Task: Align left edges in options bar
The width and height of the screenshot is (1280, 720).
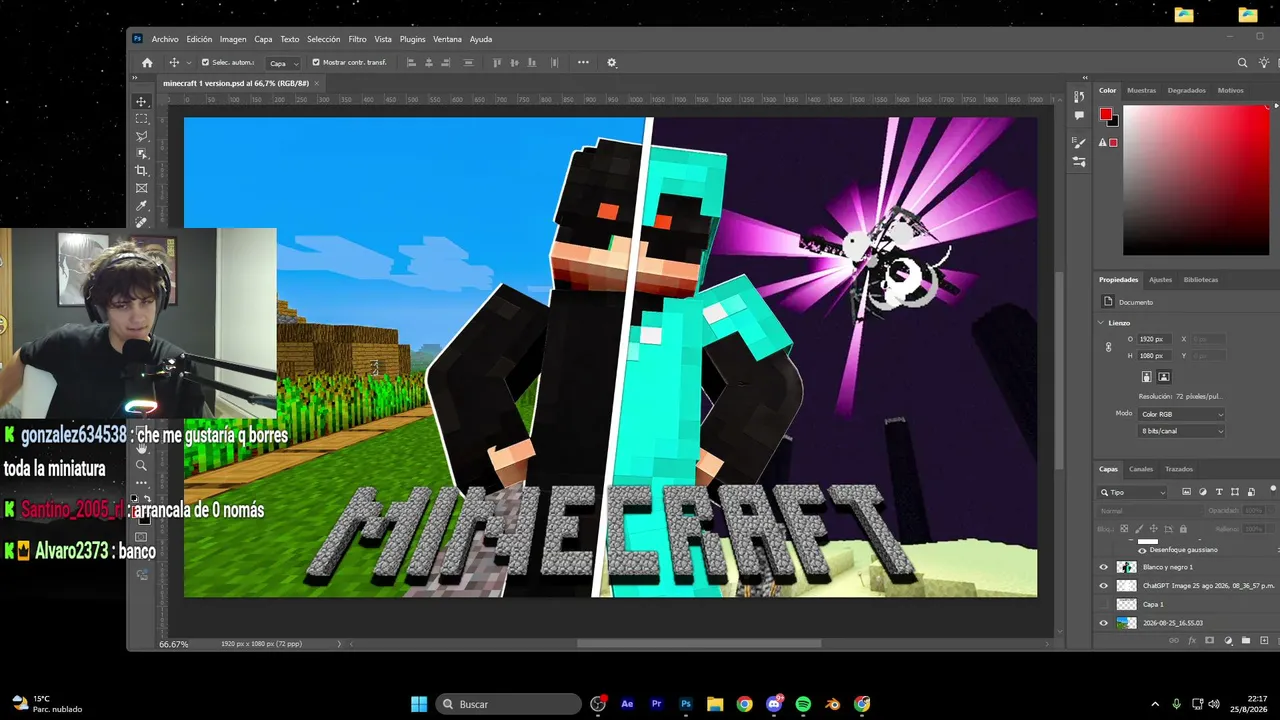Action: (x=411, y=62)
